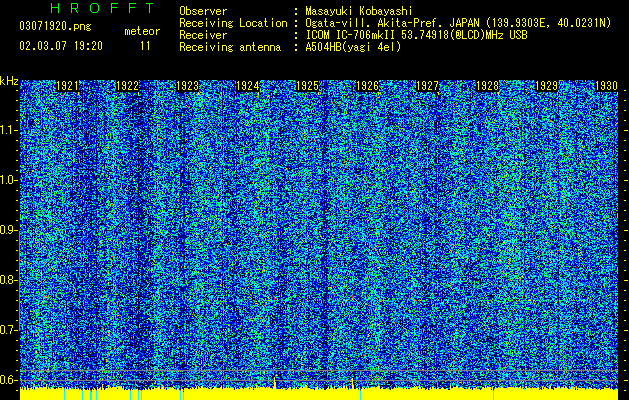Click the 1922 time marker

coord(127,86)
